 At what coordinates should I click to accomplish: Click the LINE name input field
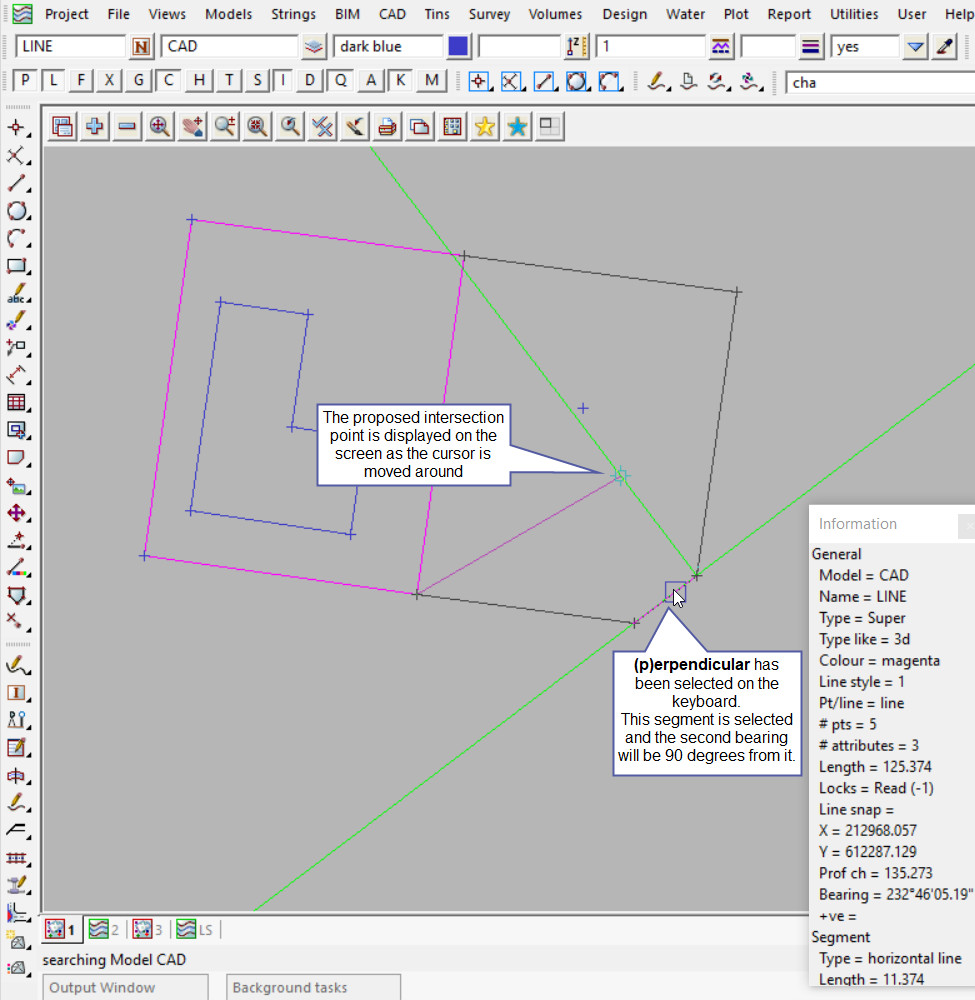pos(70,47)
